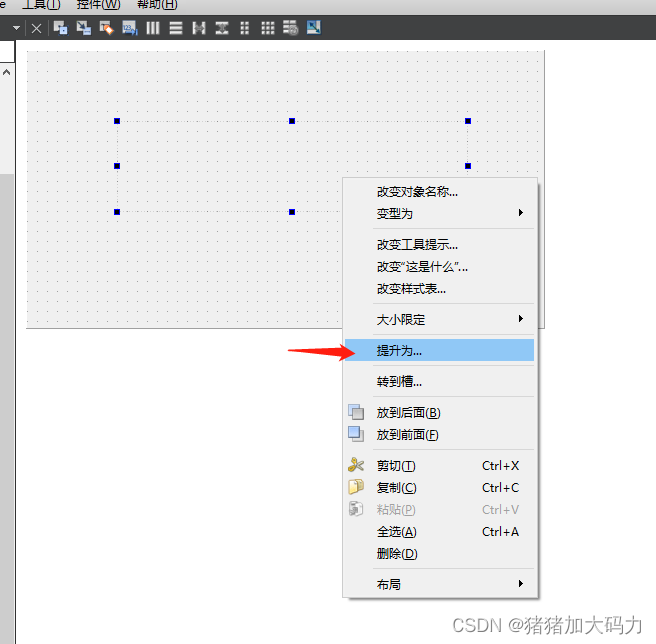
Task: Choose 复制(C) from context menu
Action: (x=439, y=487)
